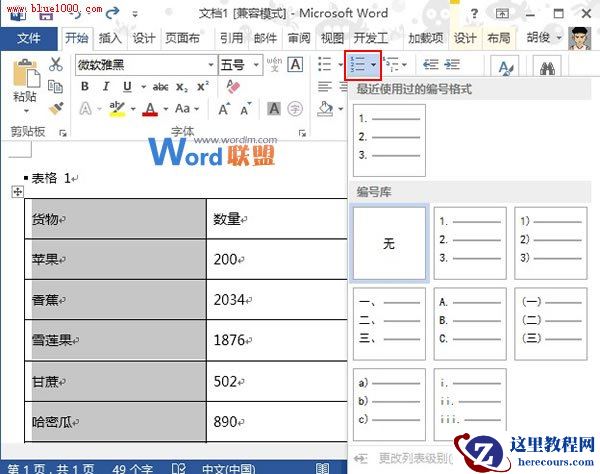Click the character border A icon
600x474 pixels.
click(x=295, y=64)
